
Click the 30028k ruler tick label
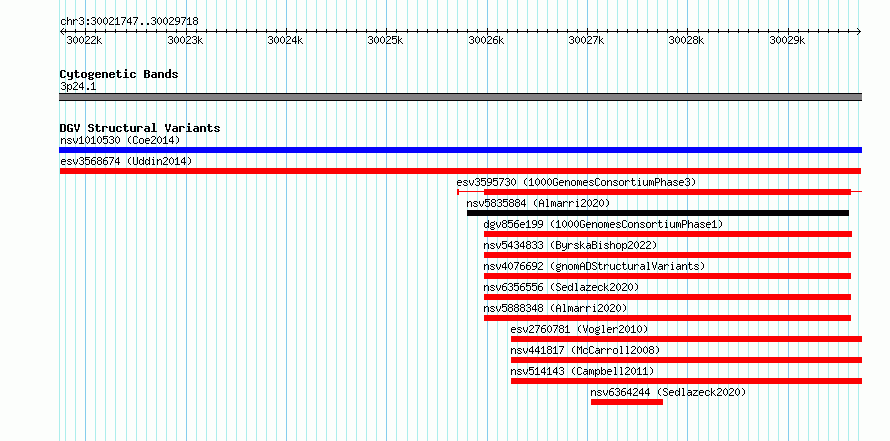pos(687,40)
